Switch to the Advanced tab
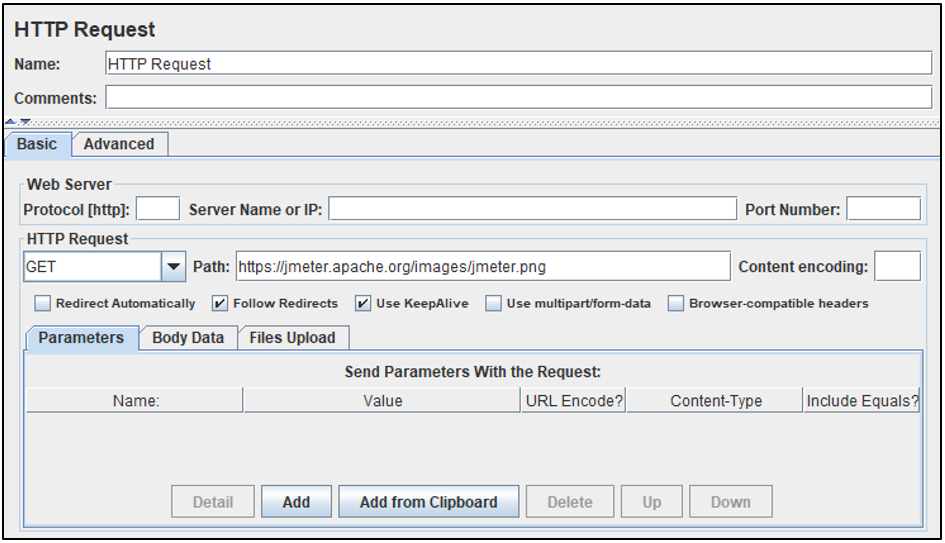Viewport: 945px width, 543px height. (x=119, y=144)
